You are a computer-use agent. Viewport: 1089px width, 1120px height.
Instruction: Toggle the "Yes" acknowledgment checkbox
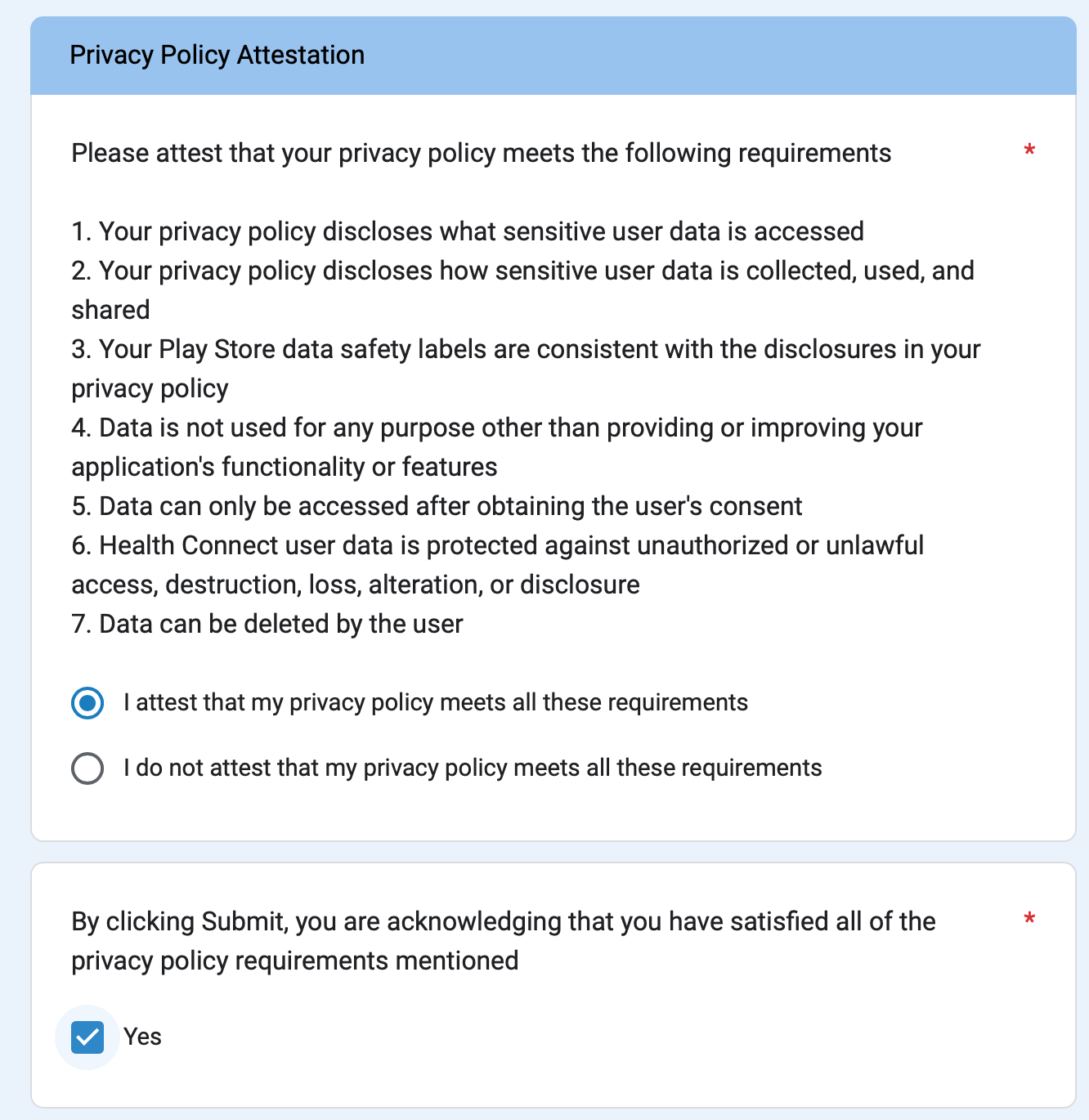click(x=87, y=1037)
